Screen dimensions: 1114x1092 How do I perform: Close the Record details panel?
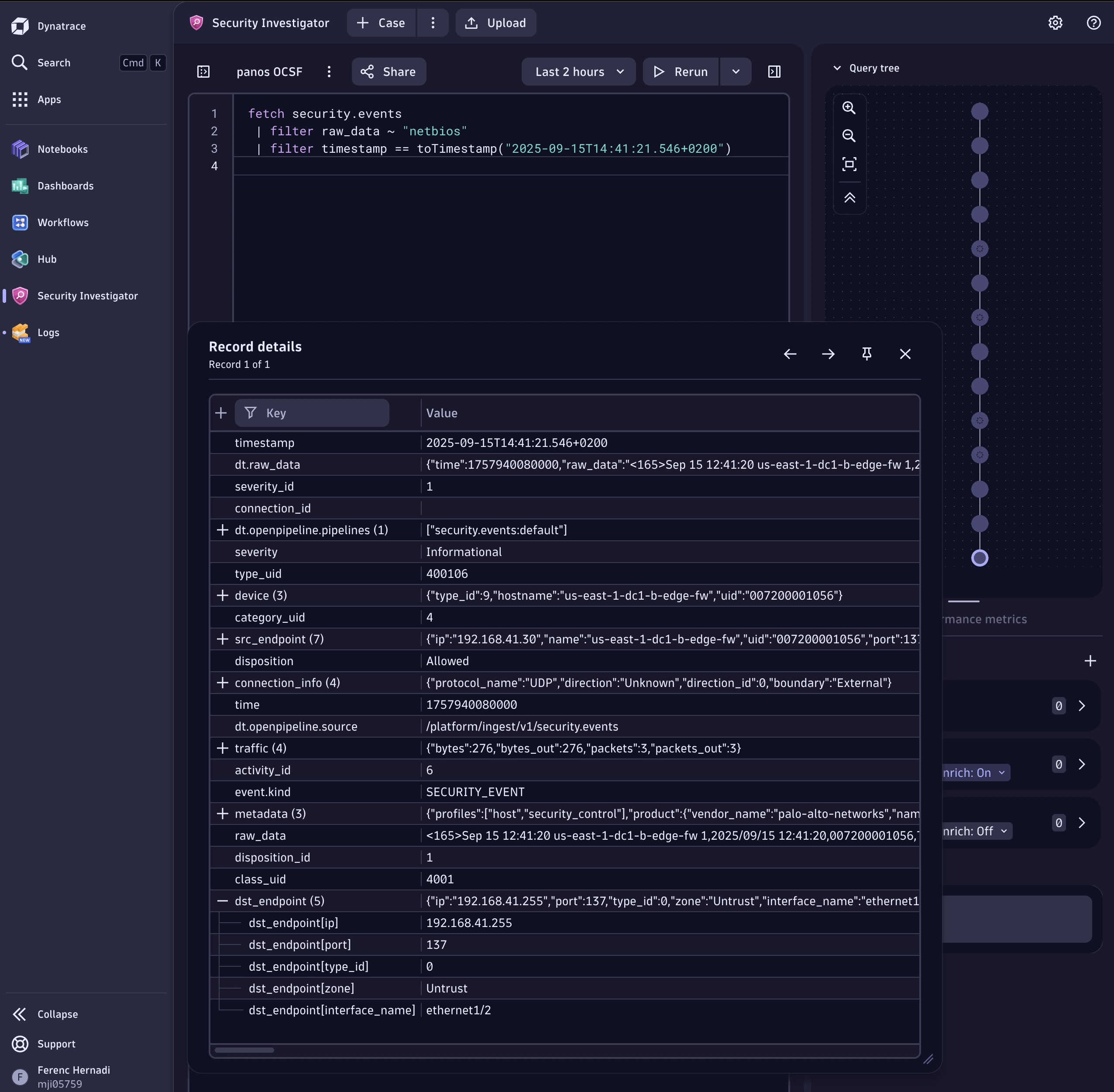click(905, 354)
